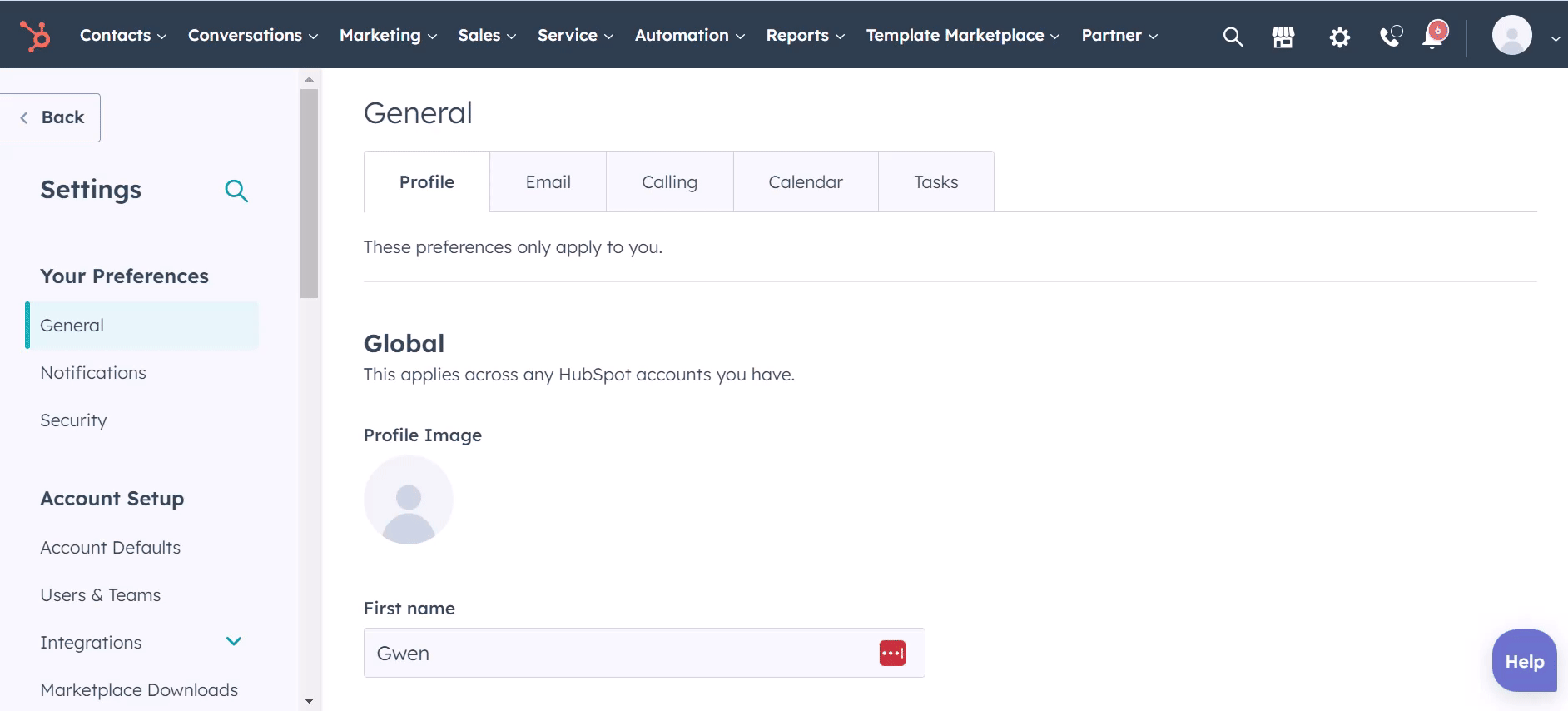1568x711 pixels.
Task: Click the sidebar scrollbar thumb
Action: point(309,193)
